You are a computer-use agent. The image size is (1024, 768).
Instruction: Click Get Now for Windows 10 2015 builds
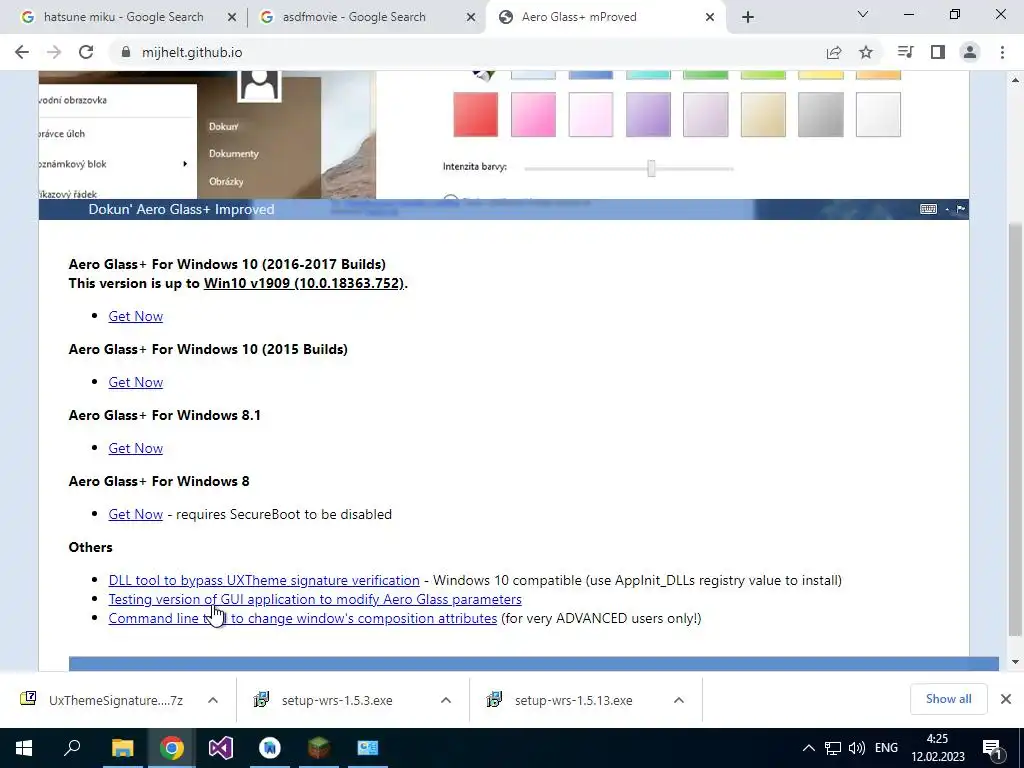135,382
